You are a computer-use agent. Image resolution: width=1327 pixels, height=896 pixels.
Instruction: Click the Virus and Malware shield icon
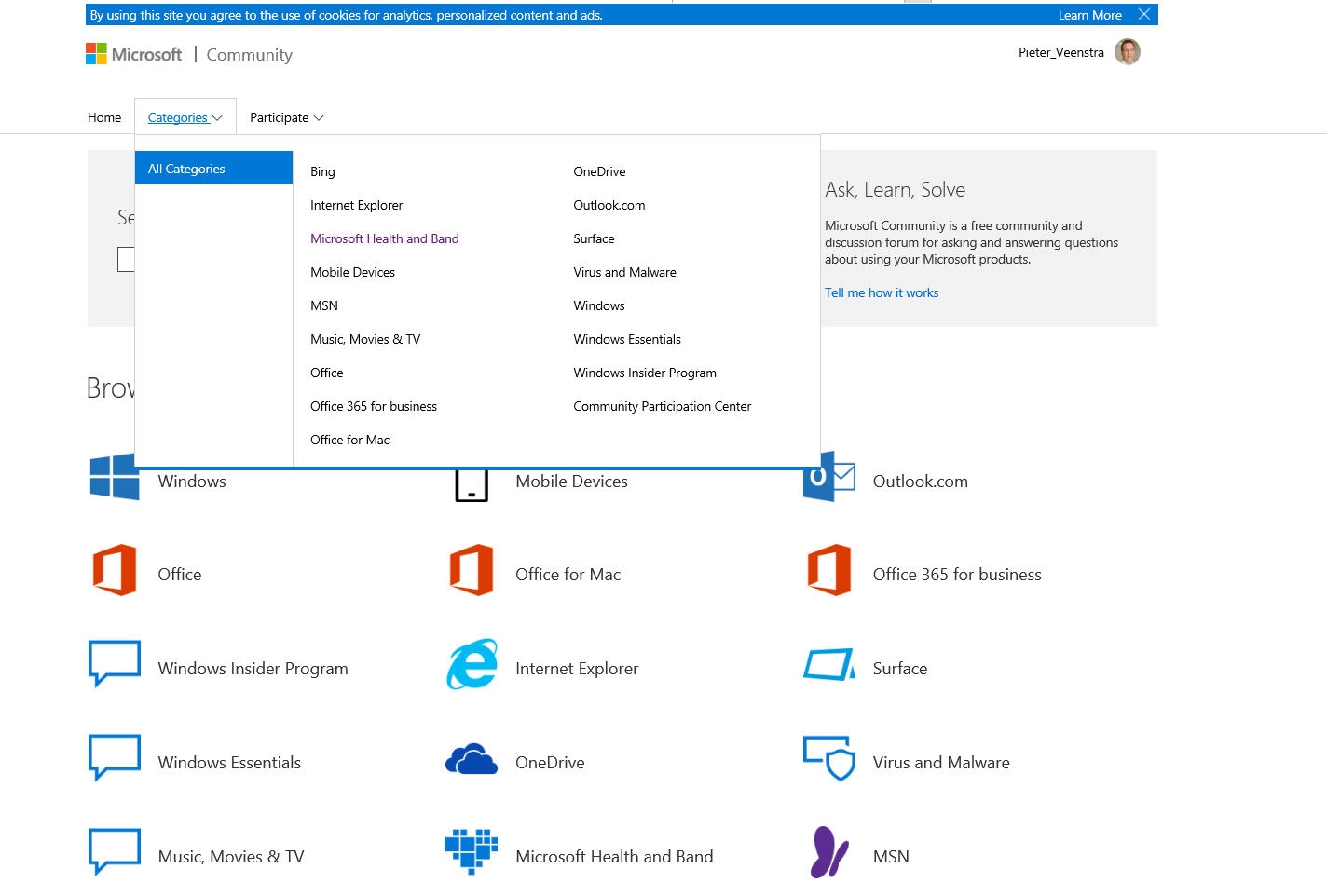[828, 759]
